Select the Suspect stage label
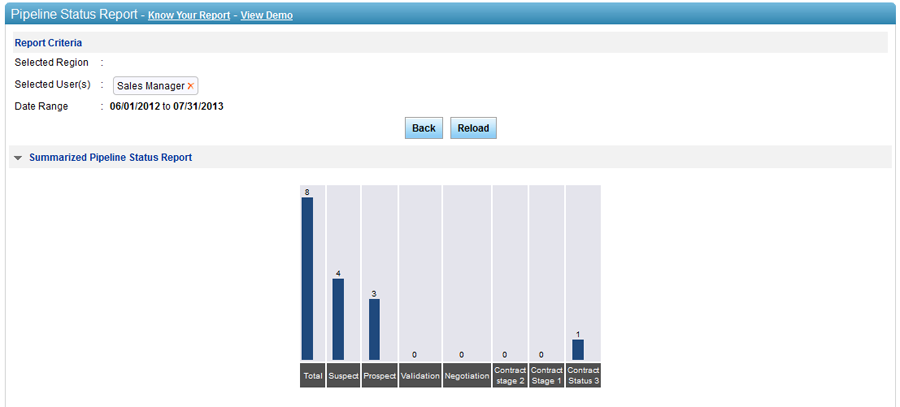900x407 pixels. pyautogui.click(x=343, y=376)
